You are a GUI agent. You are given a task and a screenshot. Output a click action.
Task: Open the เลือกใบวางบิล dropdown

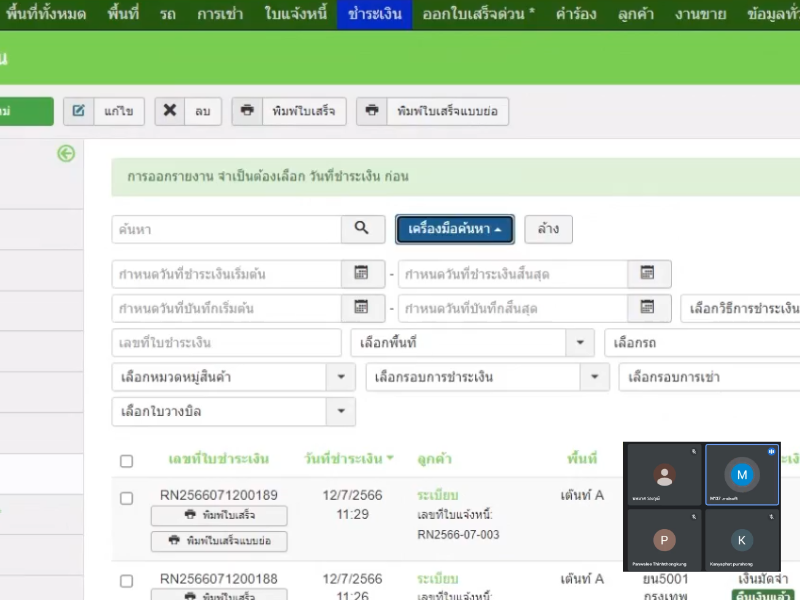point(234,412)
